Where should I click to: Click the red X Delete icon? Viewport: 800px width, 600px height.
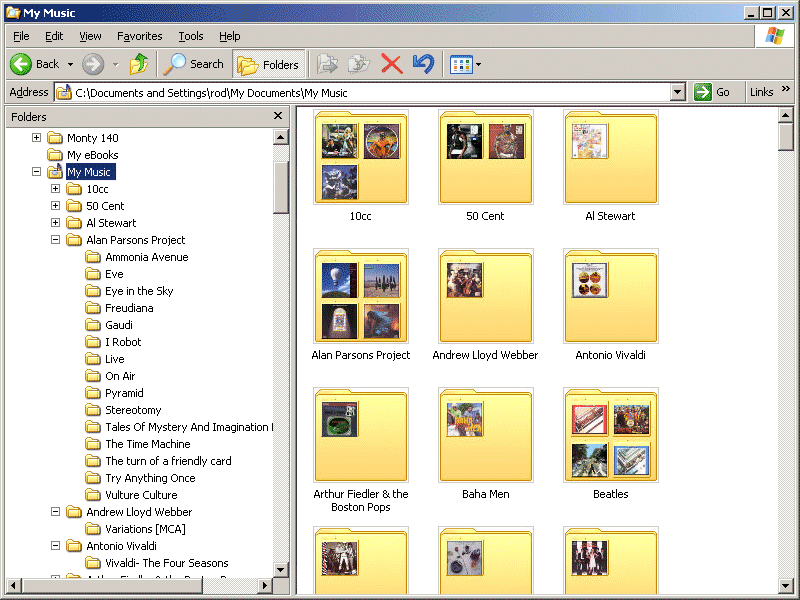coord(393,64)
